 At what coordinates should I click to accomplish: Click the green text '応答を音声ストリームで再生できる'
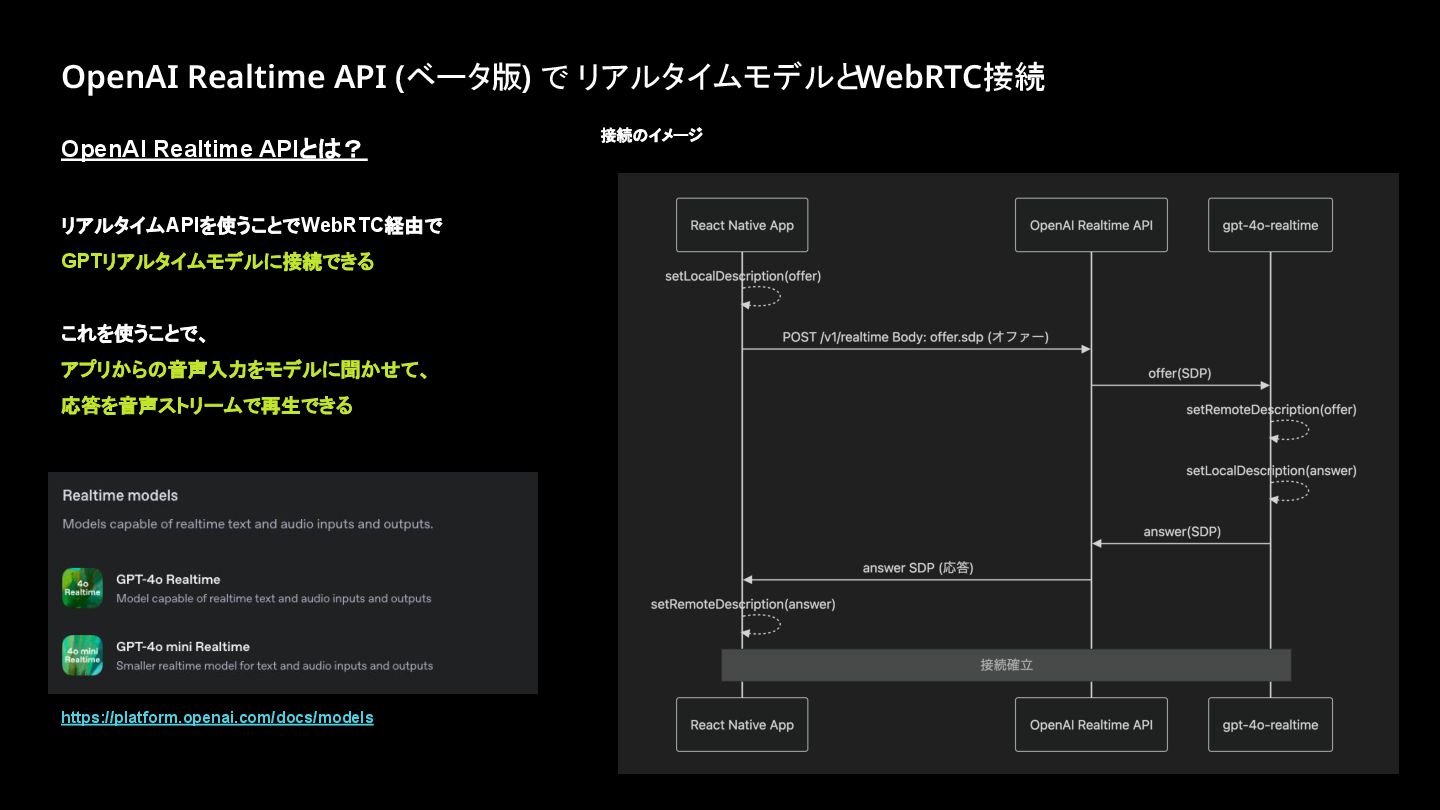pos(207,406)
